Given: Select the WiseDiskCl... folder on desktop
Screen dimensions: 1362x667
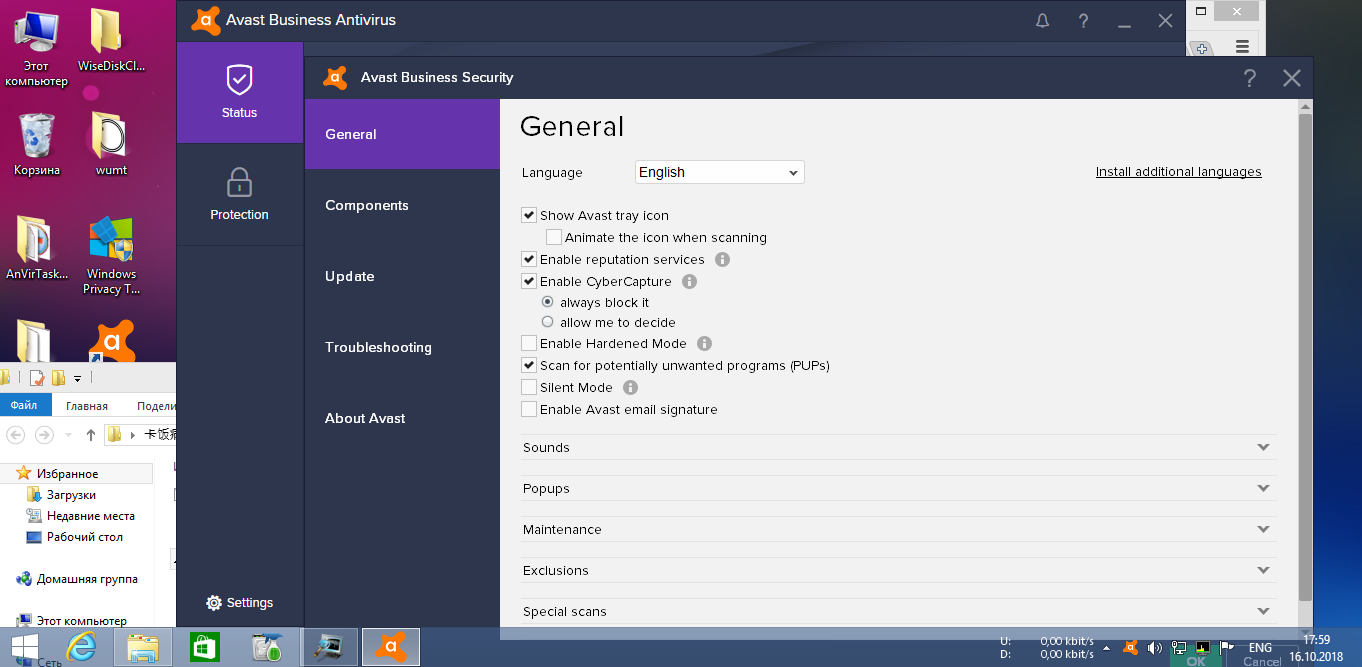Looking at the screenshot, I should (x=111, y=42).
